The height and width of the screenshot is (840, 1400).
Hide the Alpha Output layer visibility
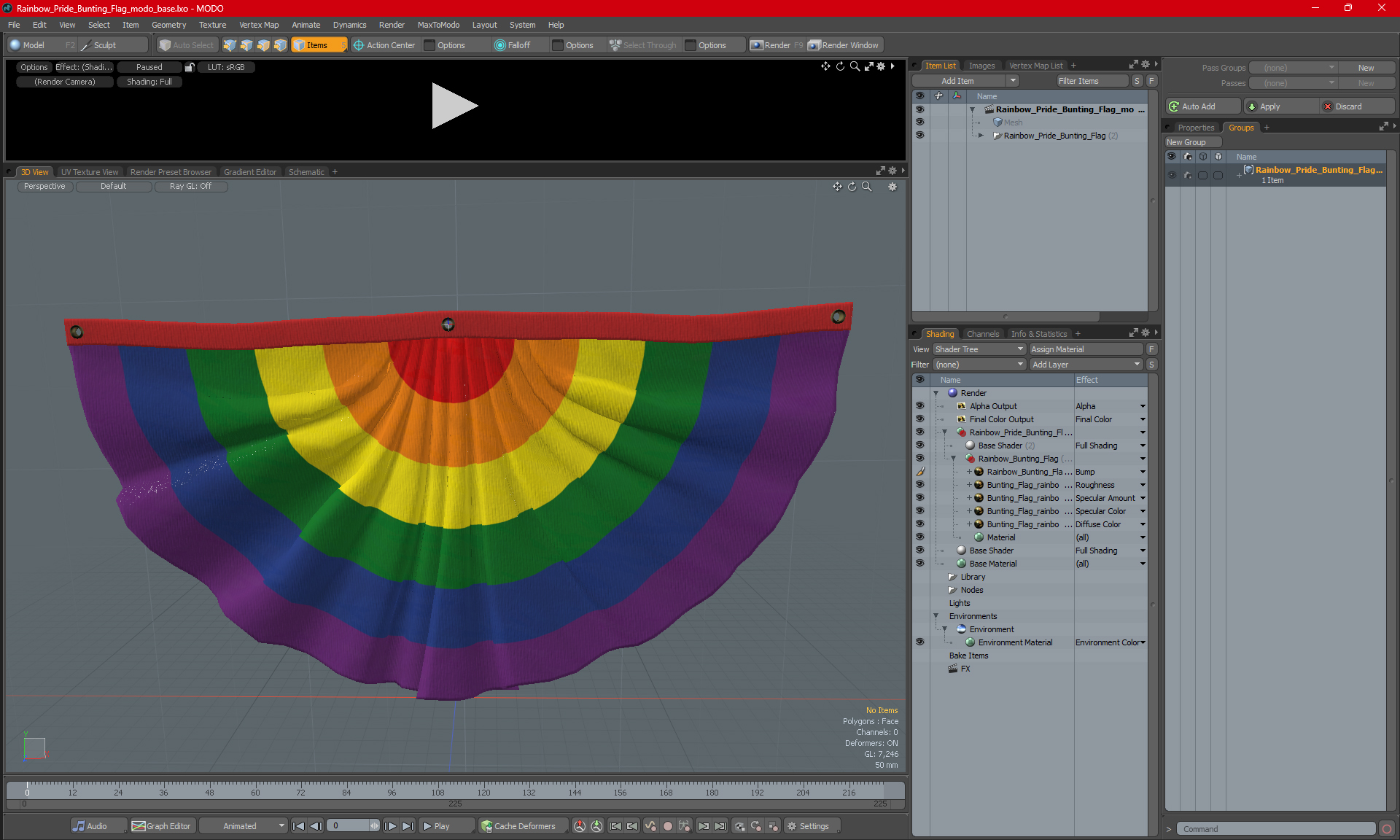tap(919, 406)
